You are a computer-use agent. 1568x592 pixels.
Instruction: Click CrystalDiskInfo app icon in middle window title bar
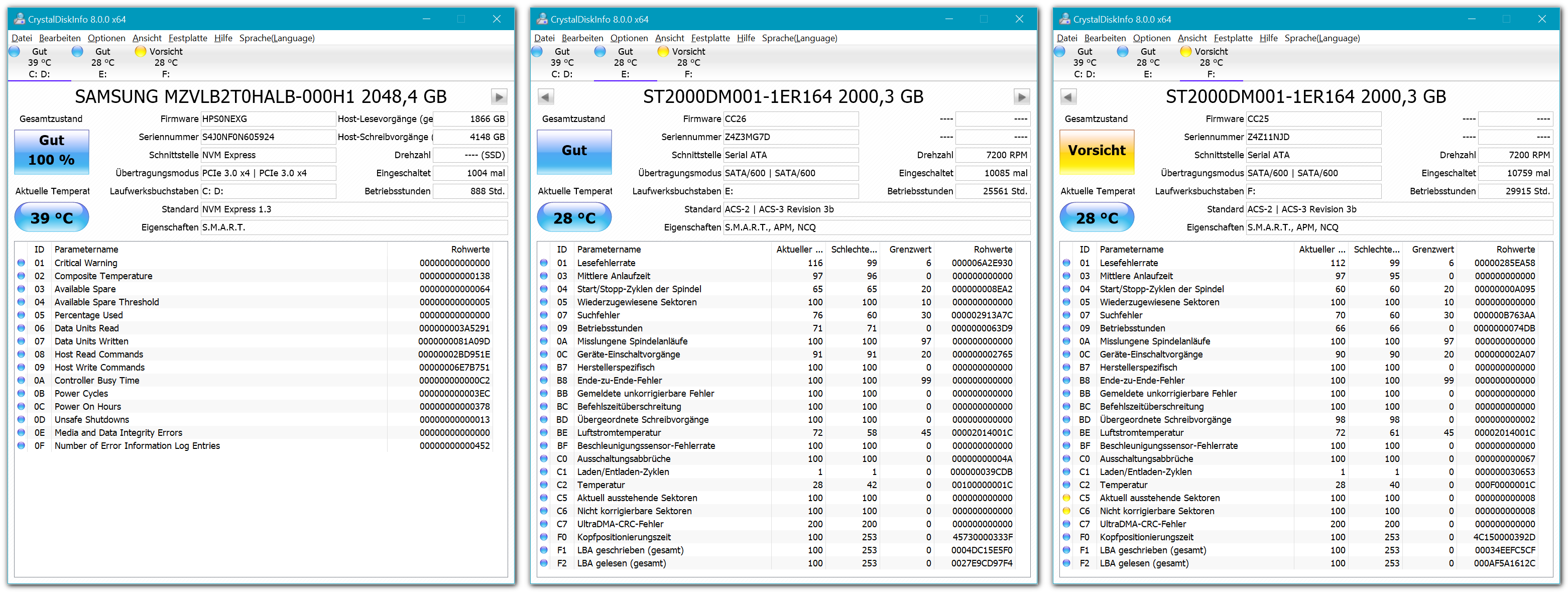coord(542,19)
